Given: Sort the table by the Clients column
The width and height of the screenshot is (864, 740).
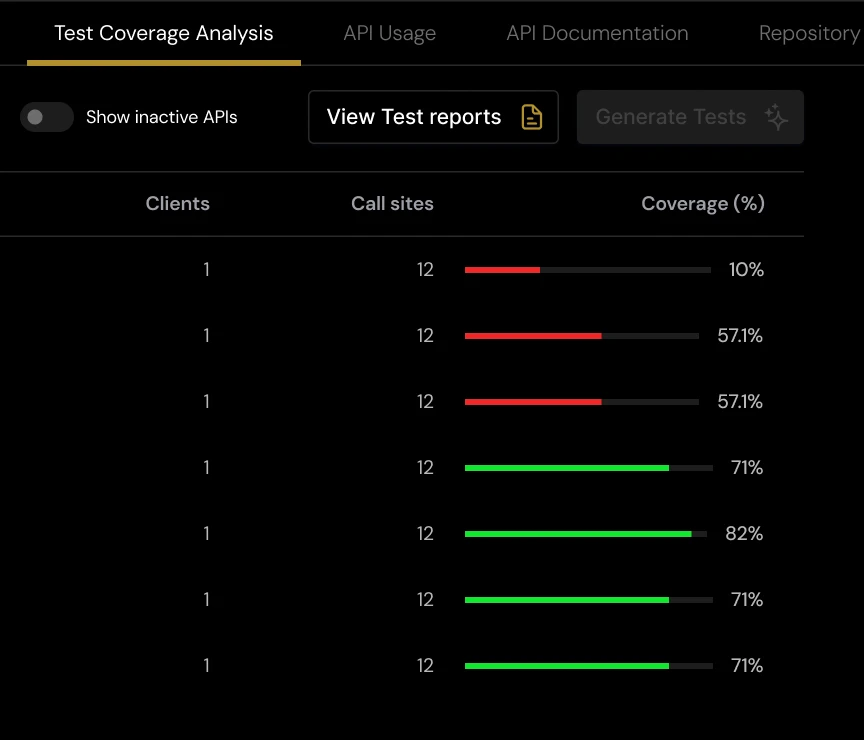Looking at the screenshot, I should [177, 204].
